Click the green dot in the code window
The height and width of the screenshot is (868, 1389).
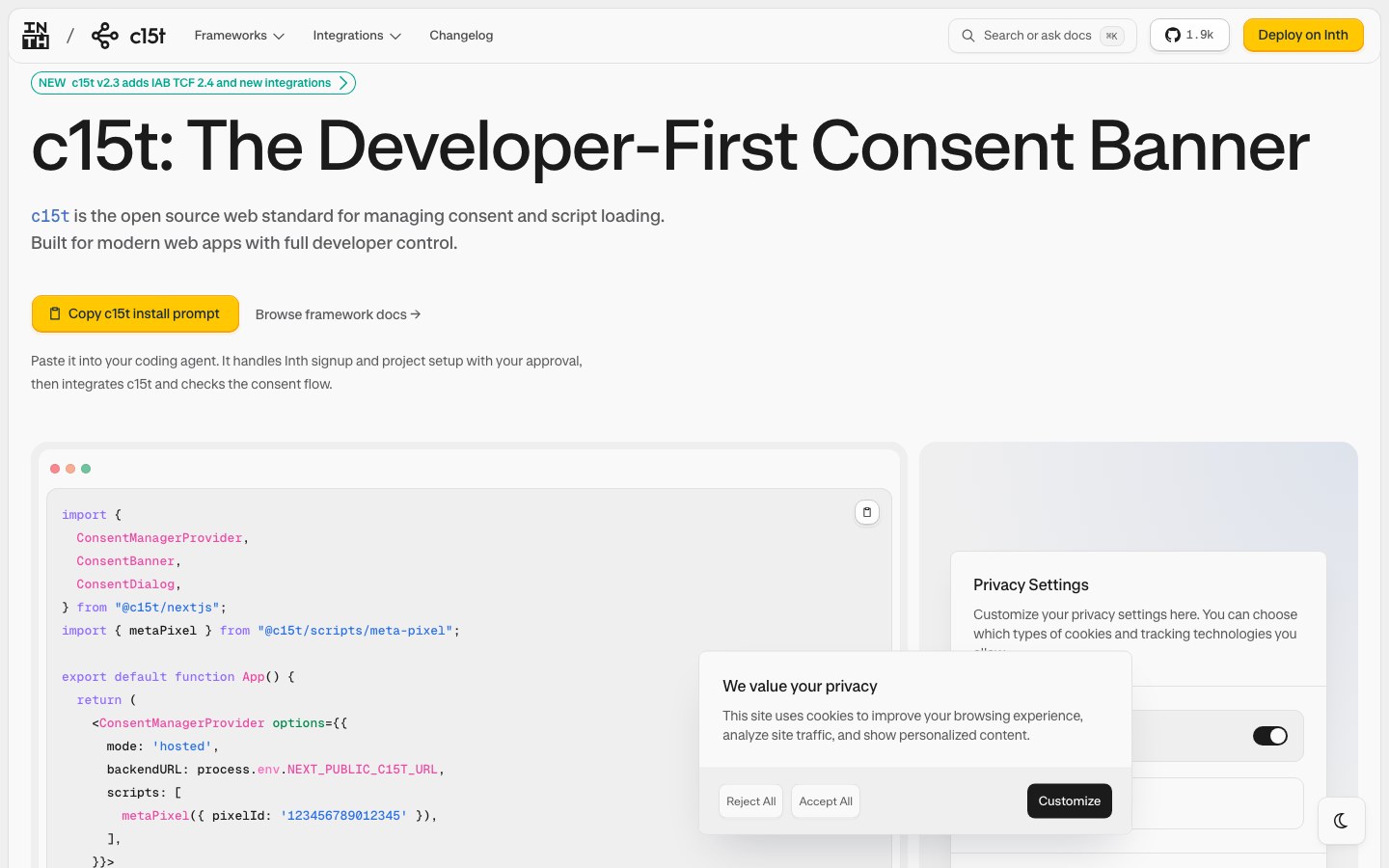[86, 469]
